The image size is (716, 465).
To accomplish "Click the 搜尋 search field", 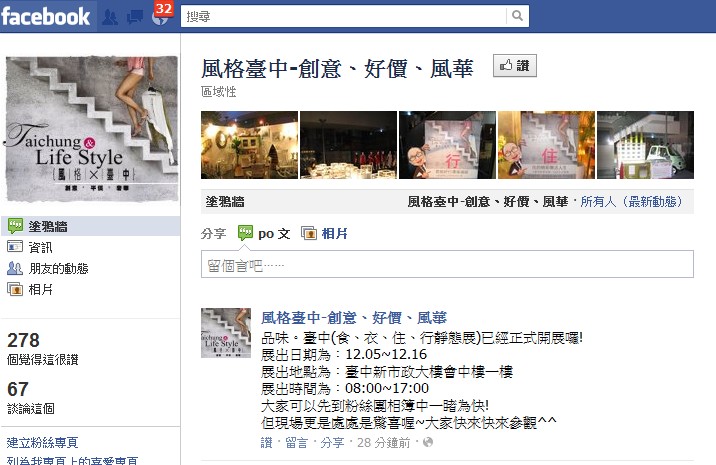I will click(x=344, y=16).
